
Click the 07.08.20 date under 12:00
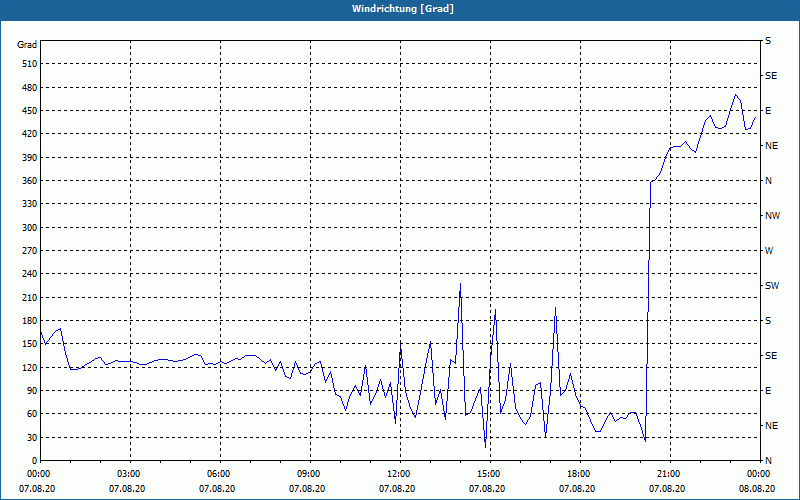tap(397, 489)
